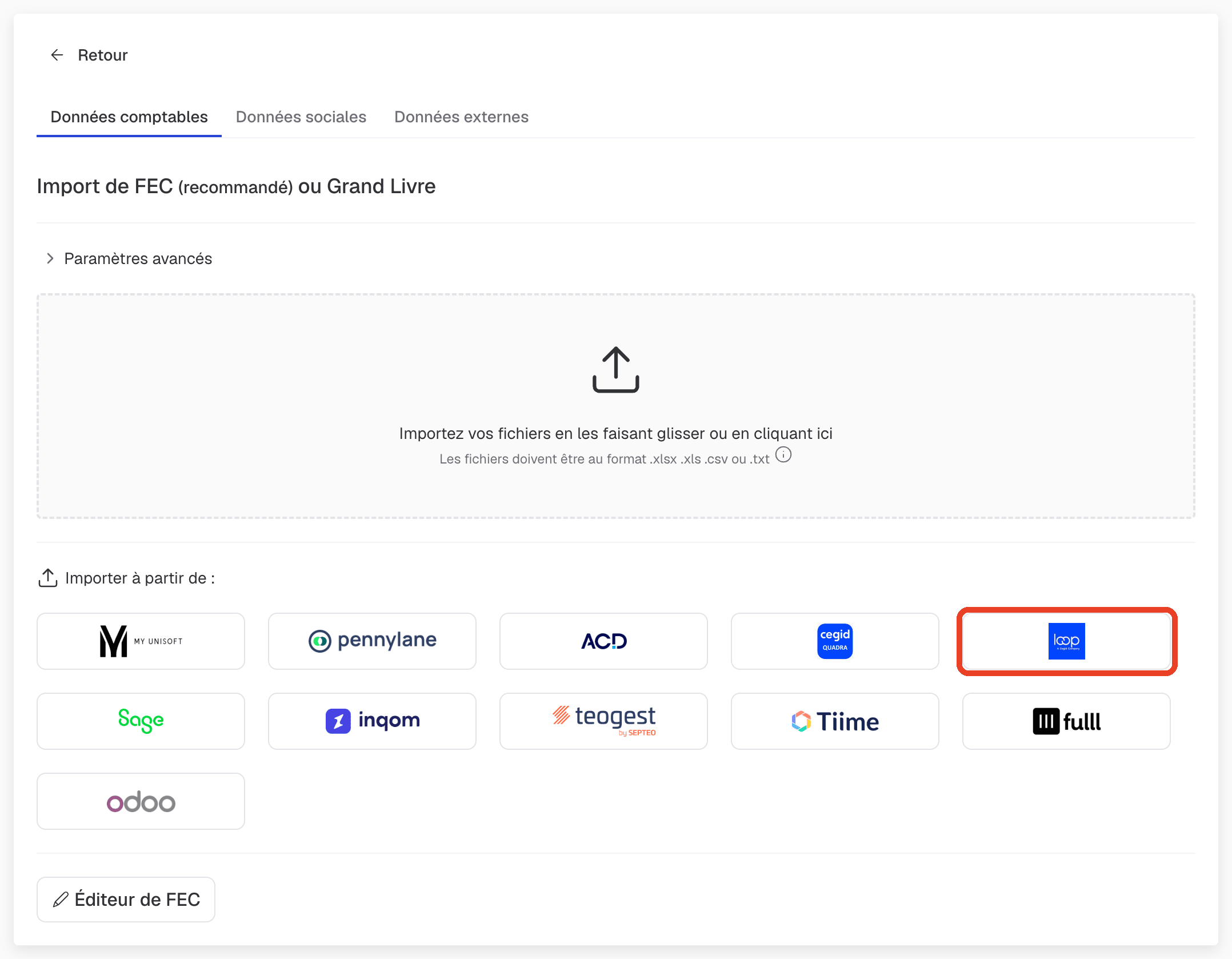Import from My Unisoft
1232x959 pixels.
click(x=141, y=641)
